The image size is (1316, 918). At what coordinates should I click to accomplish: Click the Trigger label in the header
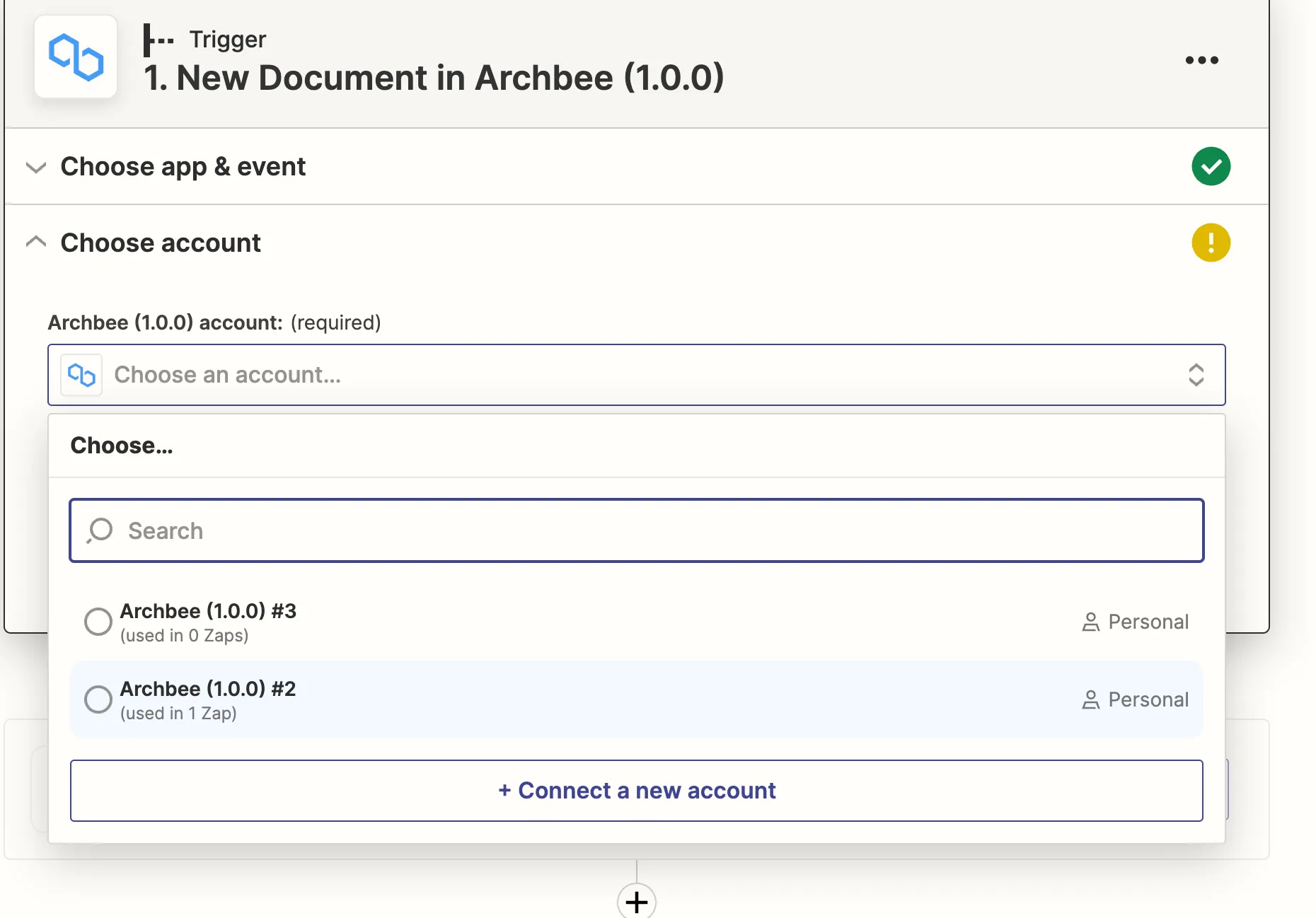[x=228, y=39]
